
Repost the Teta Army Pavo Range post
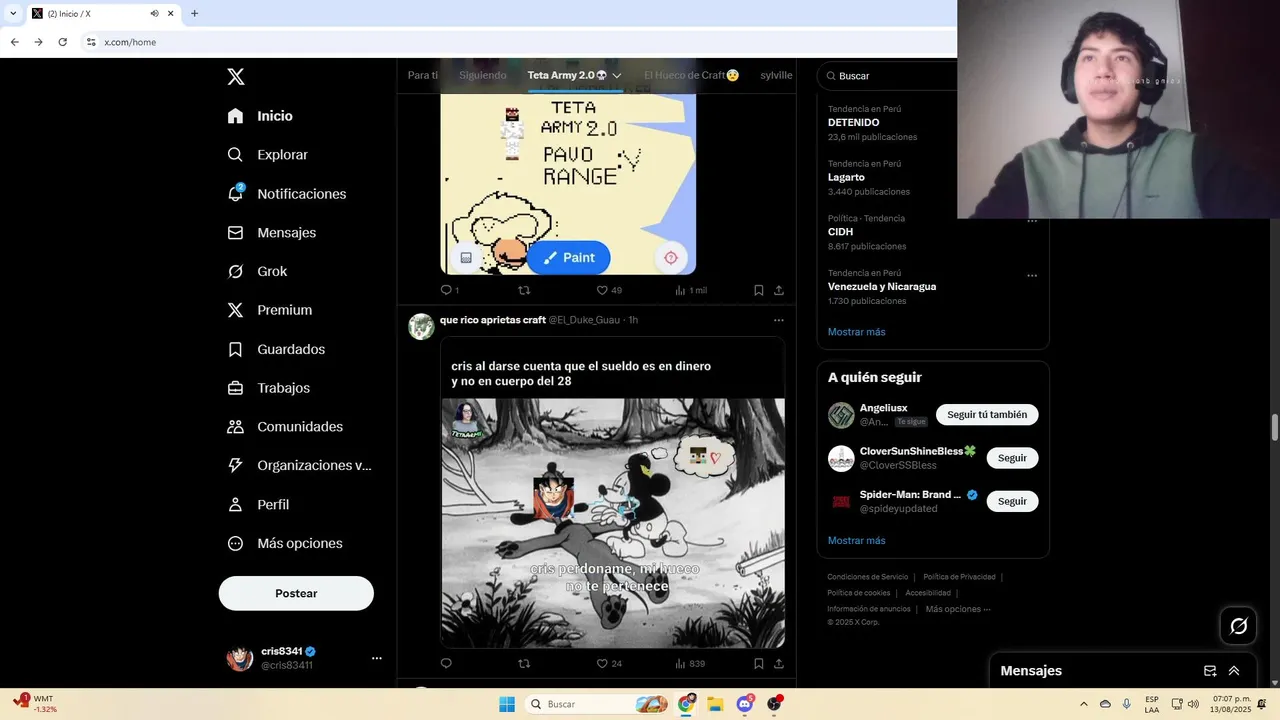(x=524, y=290)
